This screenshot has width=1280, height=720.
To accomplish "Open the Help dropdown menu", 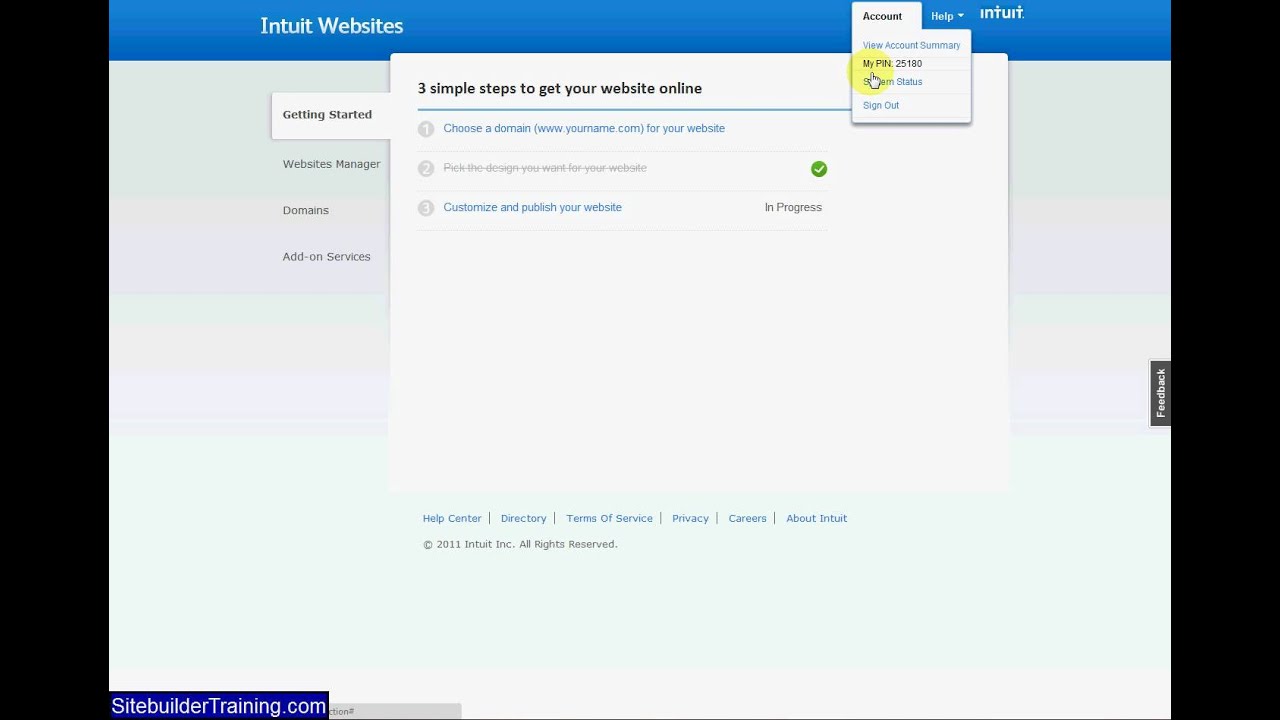I will click(947, 16).
